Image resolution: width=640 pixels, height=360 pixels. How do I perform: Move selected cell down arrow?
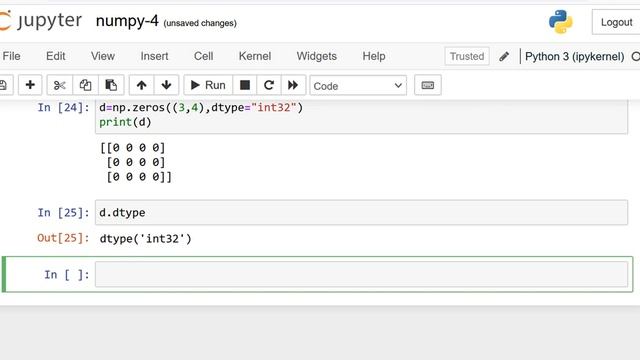click(166, 85)
